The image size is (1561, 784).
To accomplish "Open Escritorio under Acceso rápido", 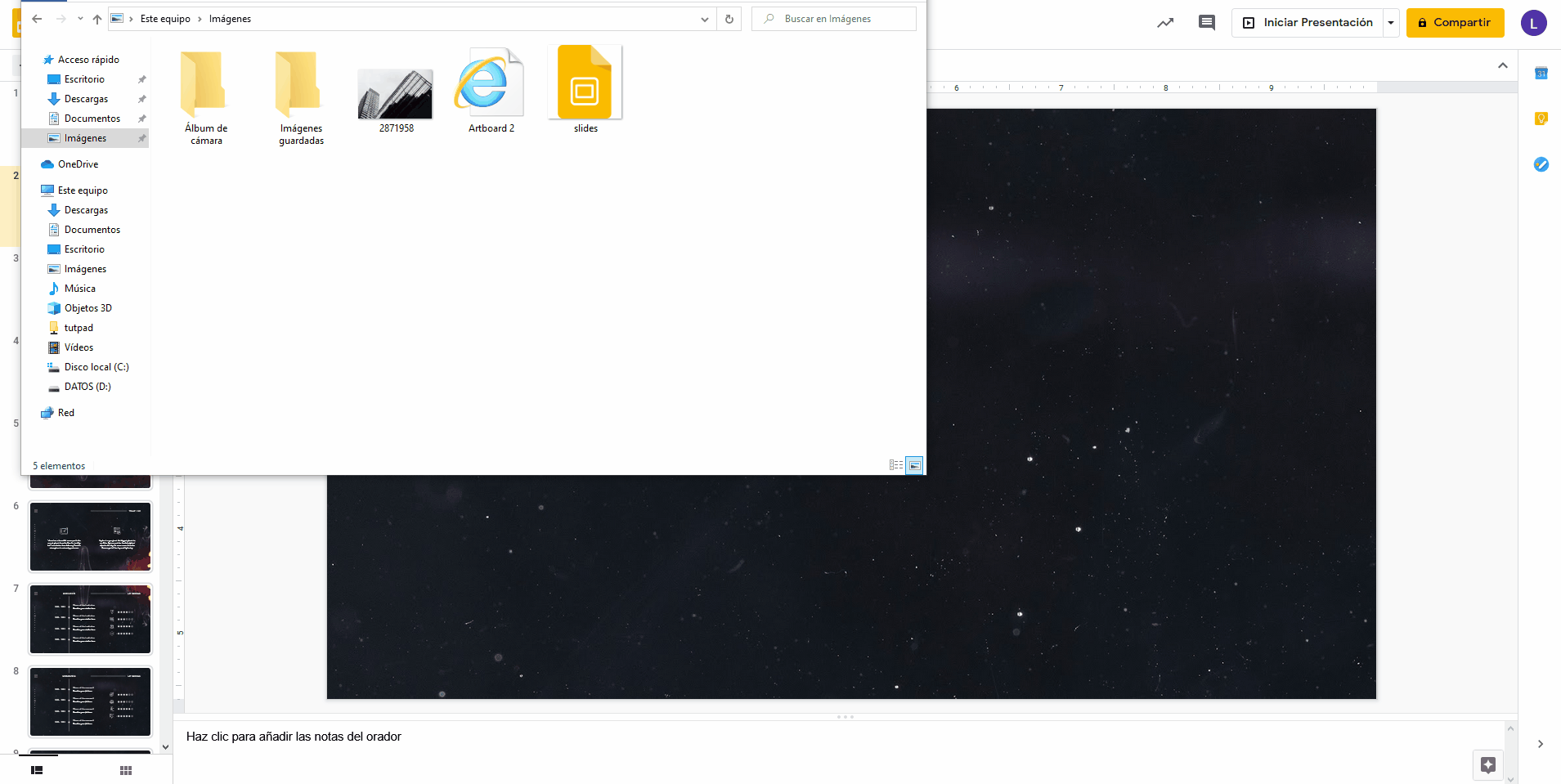I will pos(84,79).
